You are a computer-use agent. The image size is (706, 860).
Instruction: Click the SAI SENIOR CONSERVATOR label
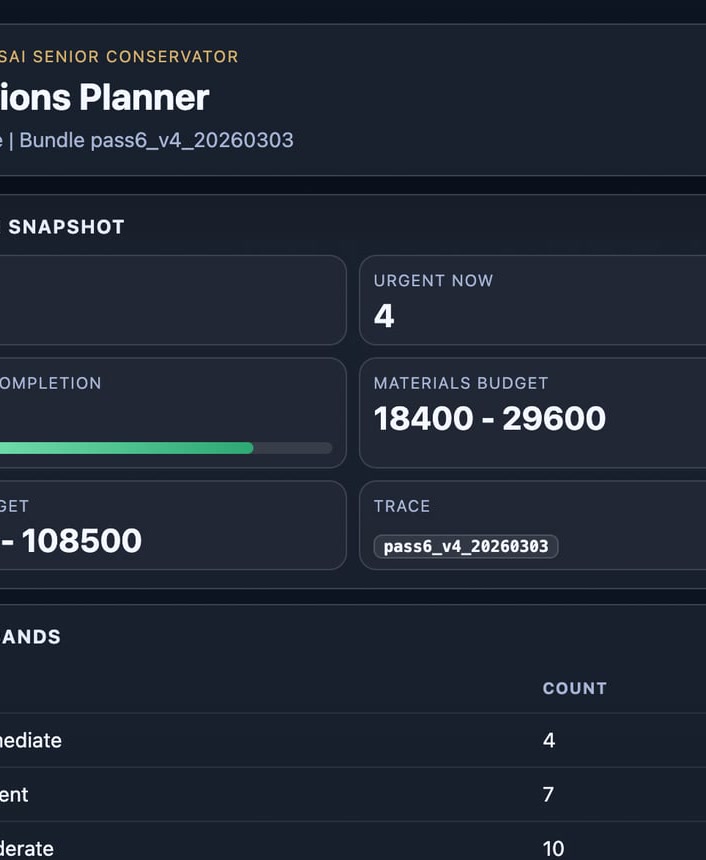click(x=120, y=57)
